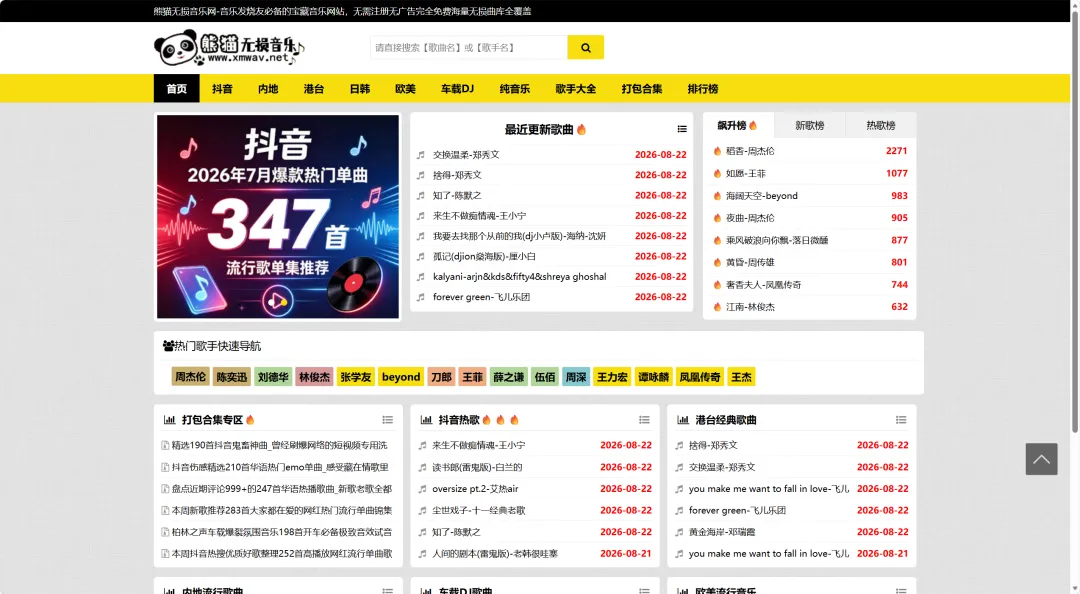Click the flame icon next to 海阔天空-beyond

pyautogui.click(x=717, y=196)
